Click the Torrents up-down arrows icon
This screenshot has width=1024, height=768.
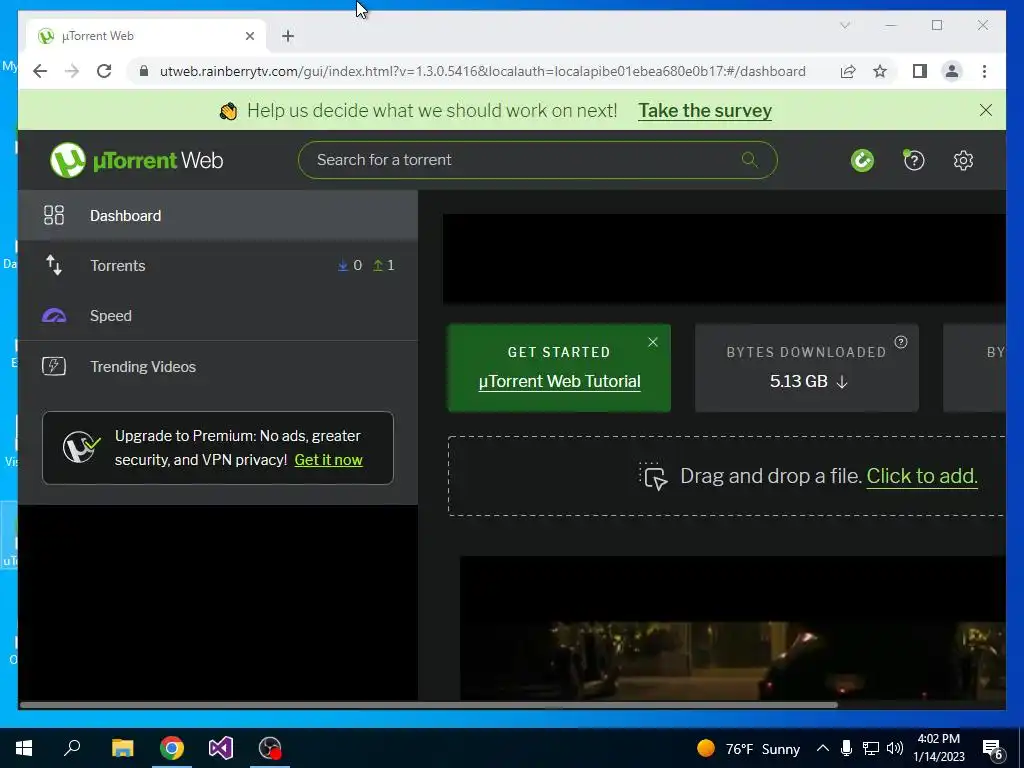pos(54,265)
